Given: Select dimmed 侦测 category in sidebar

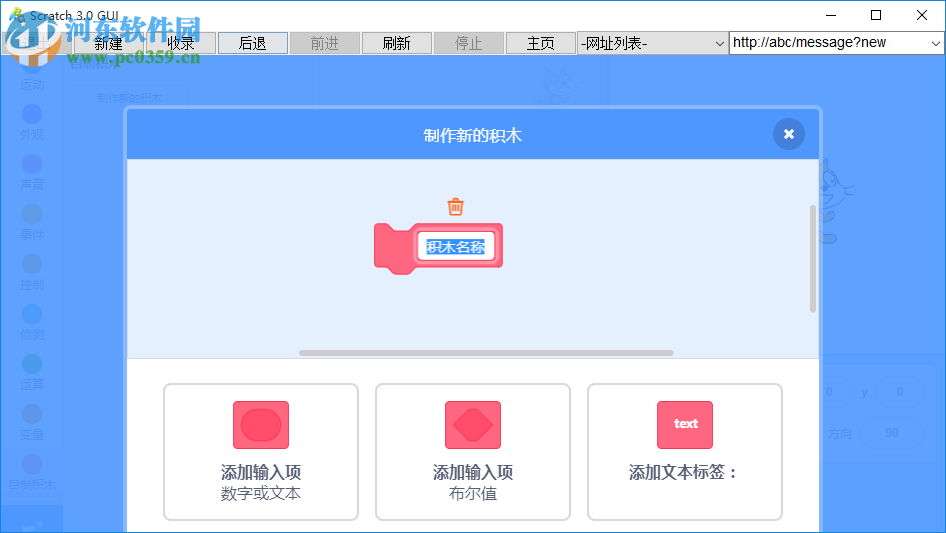Looking at the screenshot, I should point(31,322).
